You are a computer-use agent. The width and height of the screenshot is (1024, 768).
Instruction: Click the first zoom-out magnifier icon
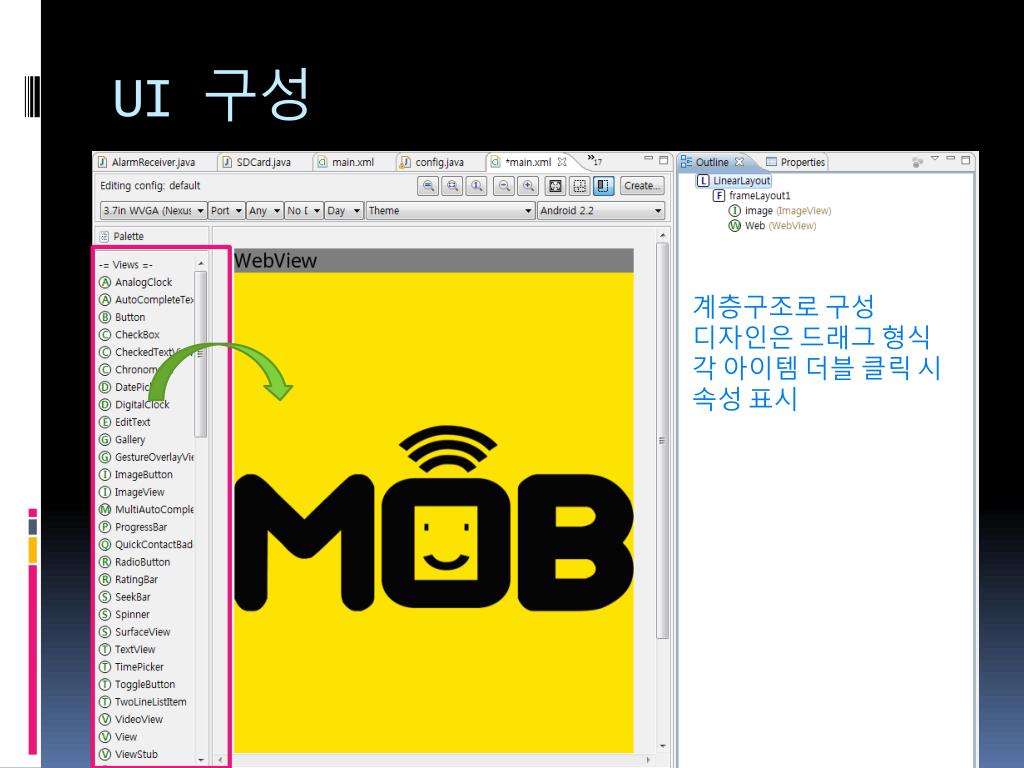click(428, 186)
